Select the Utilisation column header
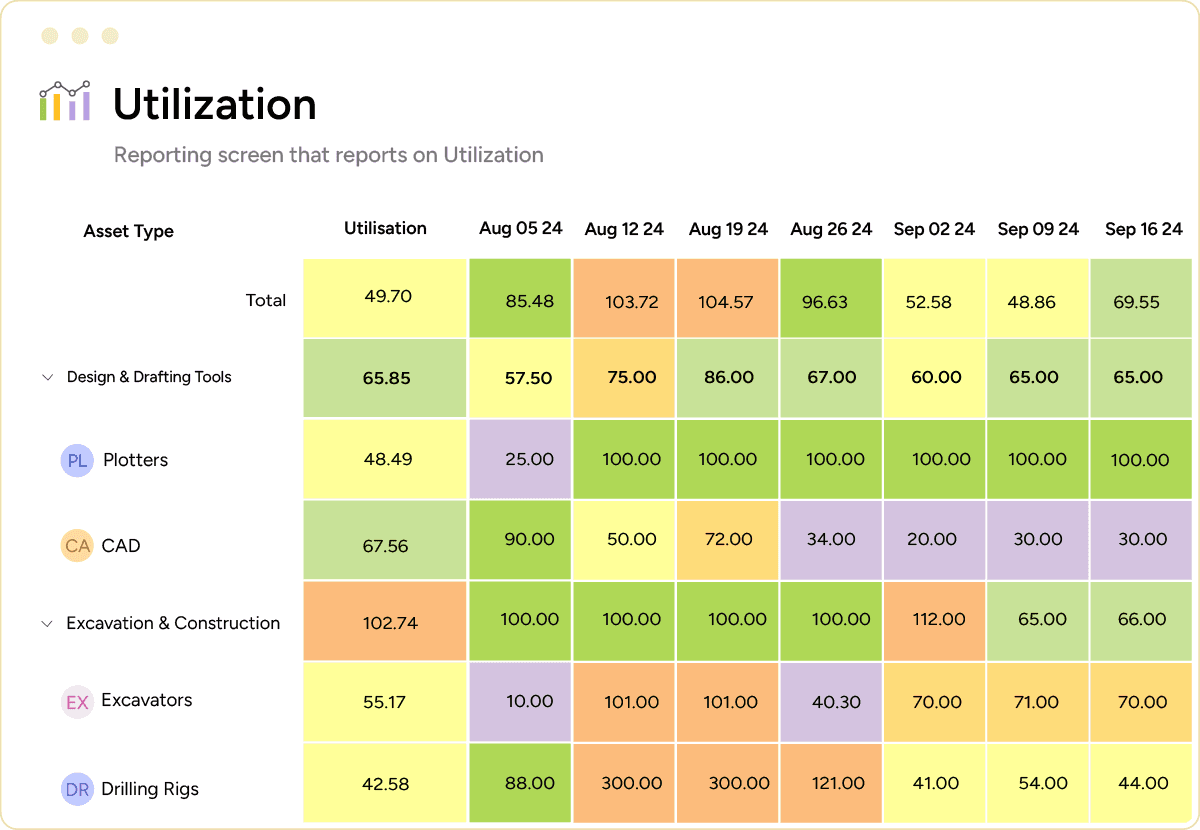This screenshot has height=830, width=1200. [385, 228]
